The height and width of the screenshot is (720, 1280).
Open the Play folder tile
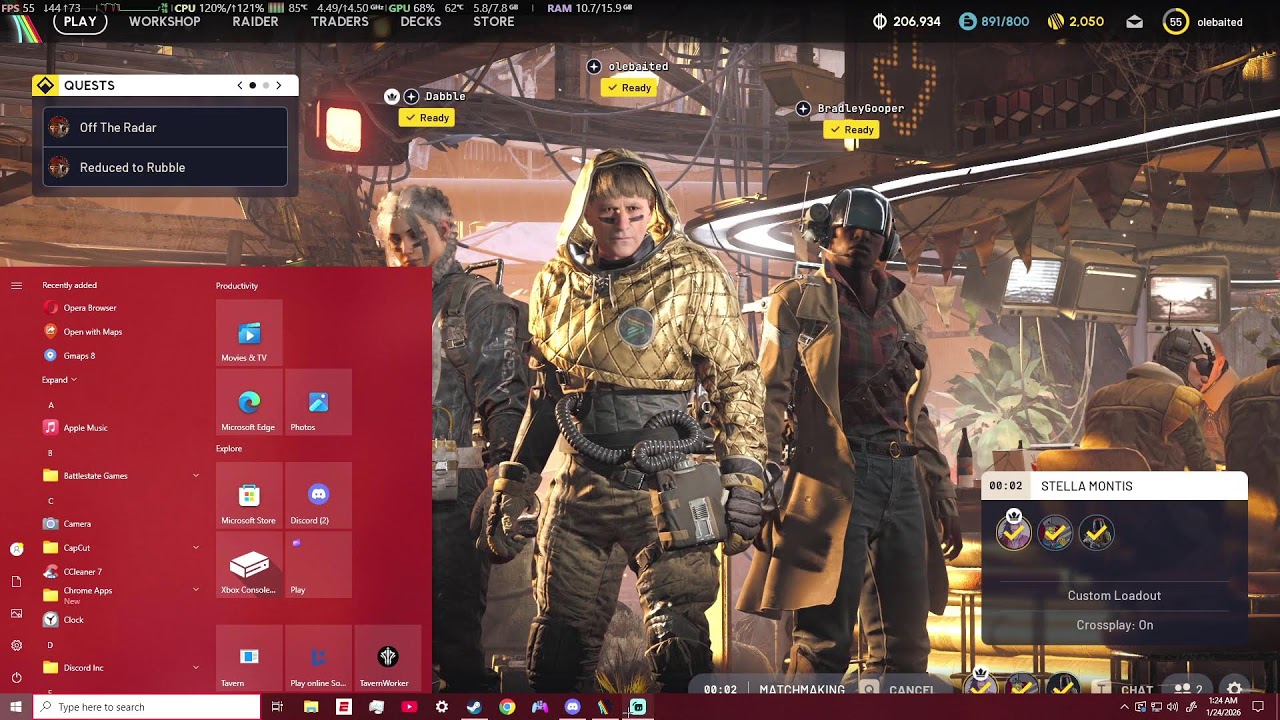tap(318, 564)
